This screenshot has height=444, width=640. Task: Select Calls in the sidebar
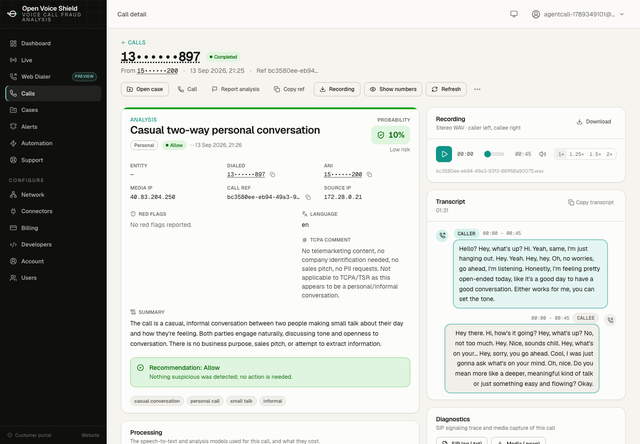click(53, 93)
